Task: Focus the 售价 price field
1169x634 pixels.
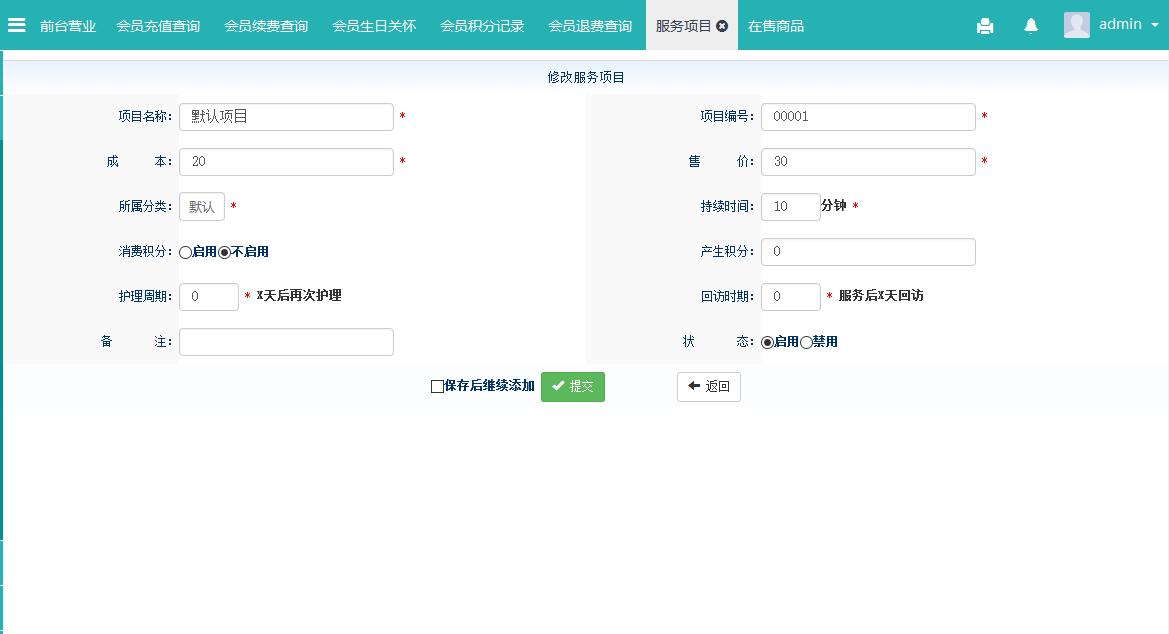Action: (x=867, y=162)
